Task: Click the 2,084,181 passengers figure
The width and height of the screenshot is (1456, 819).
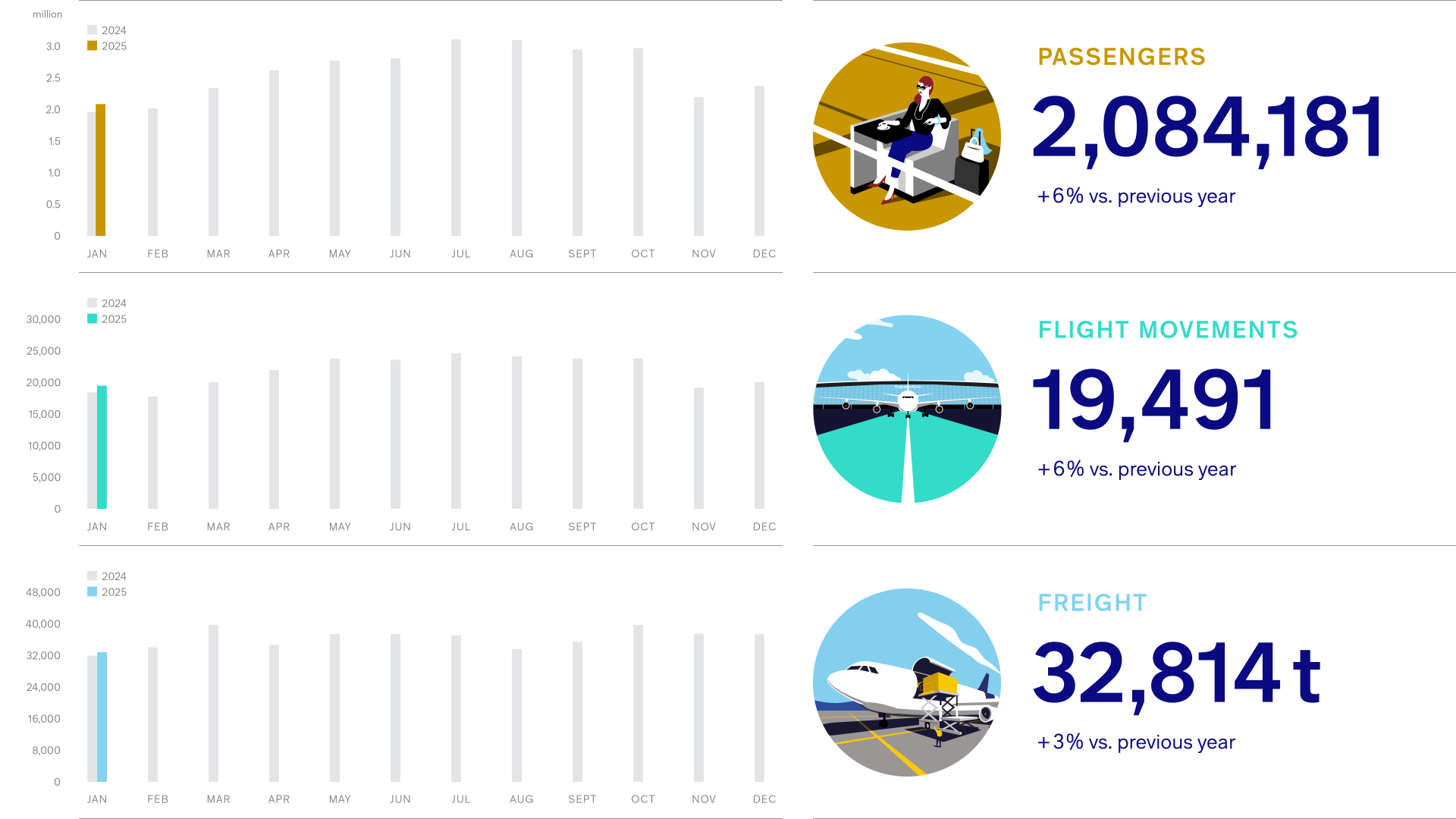Action: 1208,127
